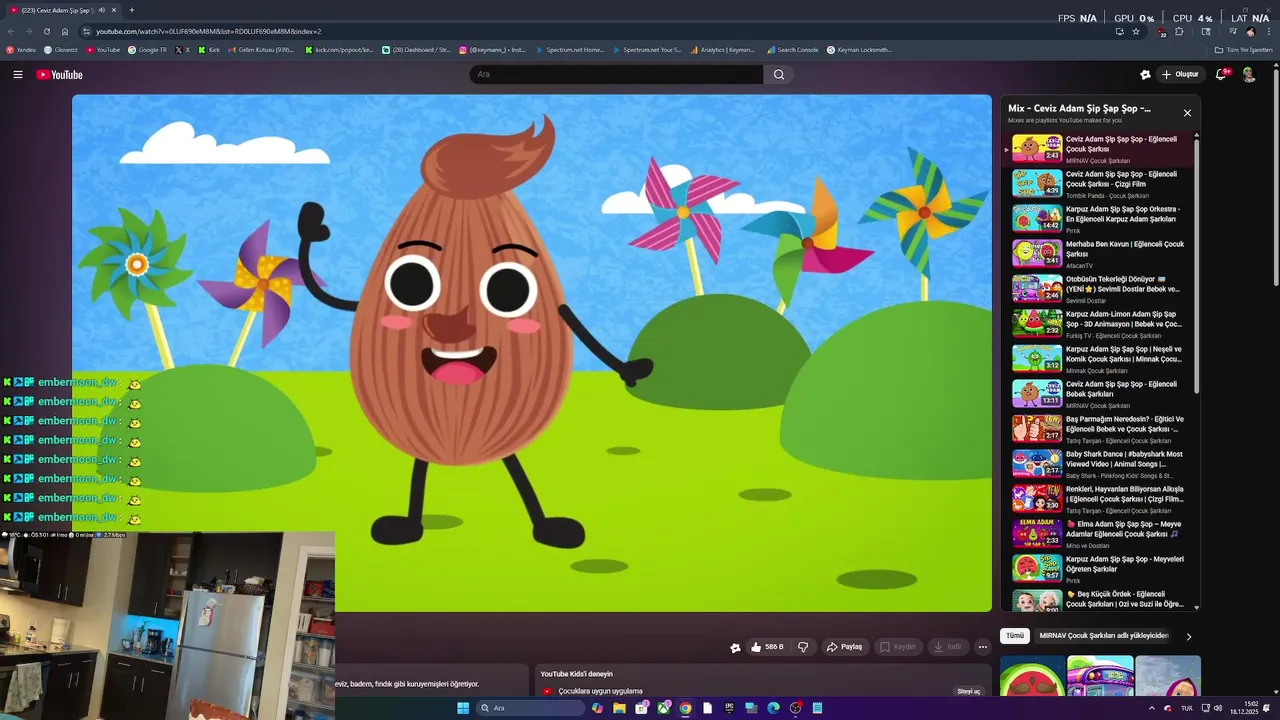Viewport: 1280px width, 720px height.
Task: Open Kick bookmark
Action: [209, 49]
